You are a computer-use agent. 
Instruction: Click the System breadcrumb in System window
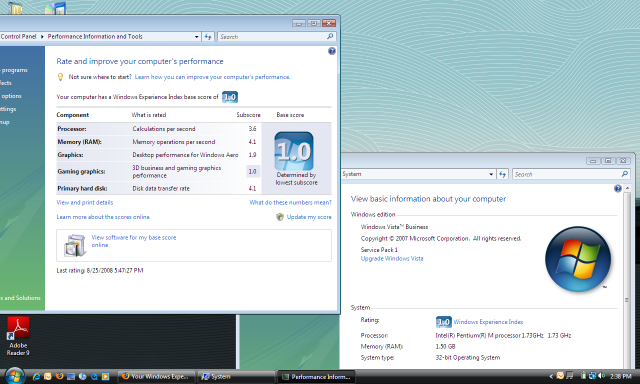[x=352, y=174]
